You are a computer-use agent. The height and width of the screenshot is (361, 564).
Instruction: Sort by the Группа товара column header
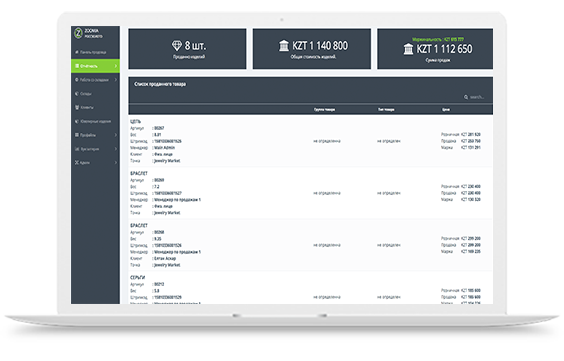324,110
